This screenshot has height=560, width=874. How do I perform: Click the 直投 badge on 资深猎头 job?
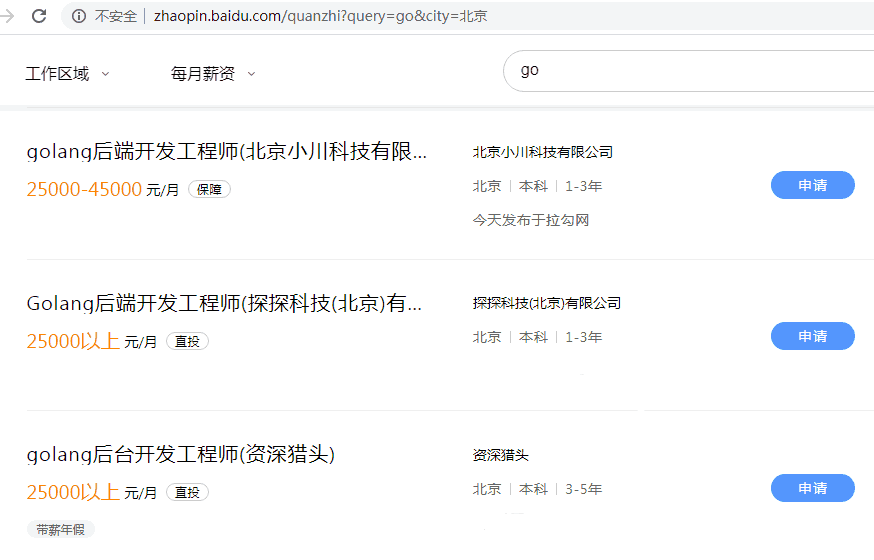(x=187, y=493)
